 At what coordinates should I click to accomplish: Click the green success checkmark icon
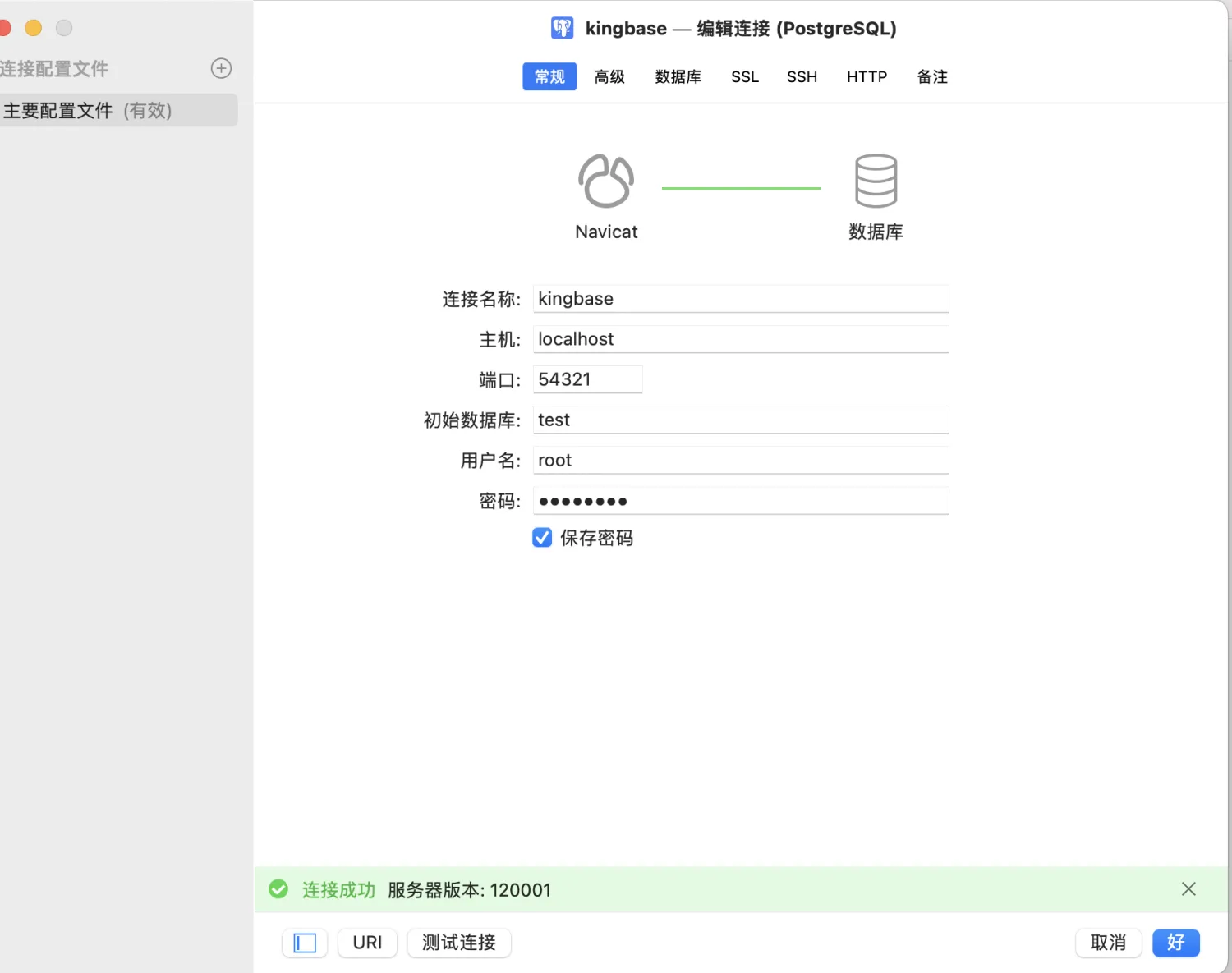pyautogui.click(x=278, y=889)
